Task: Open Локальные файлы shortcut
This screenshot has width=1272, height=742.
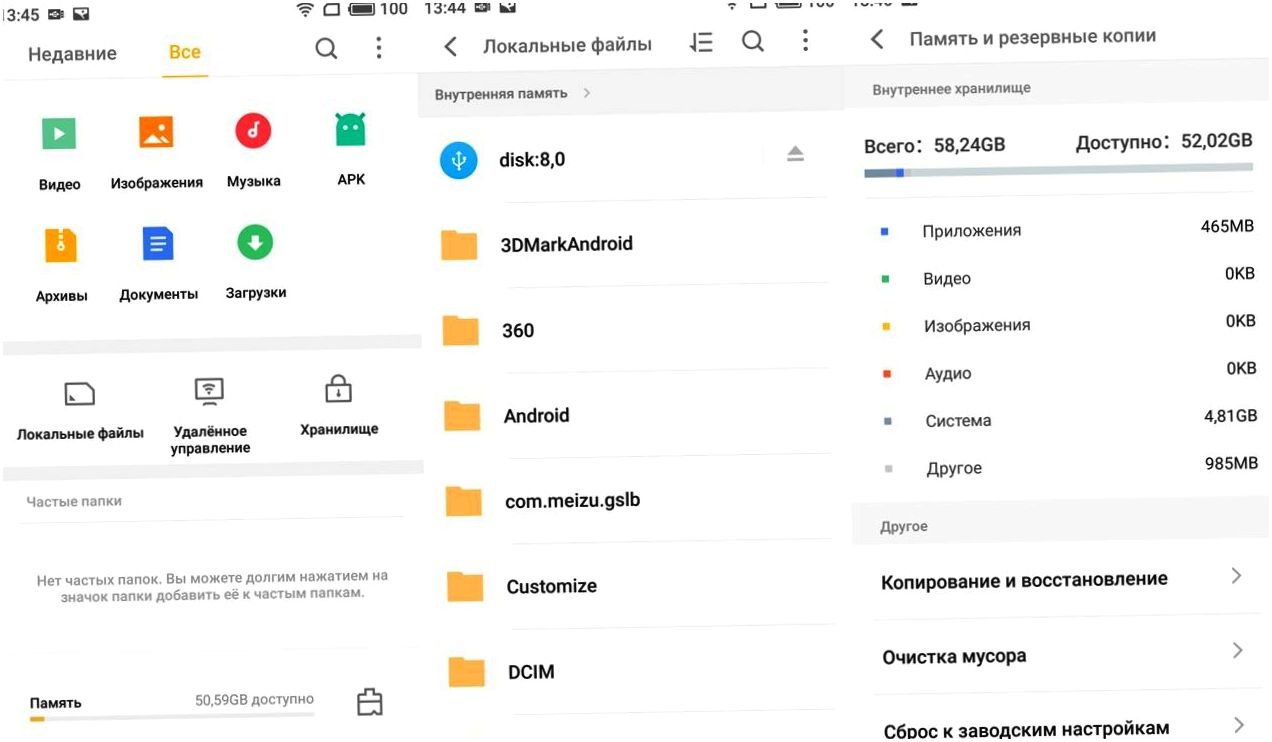Action: (x=80, y=410)
